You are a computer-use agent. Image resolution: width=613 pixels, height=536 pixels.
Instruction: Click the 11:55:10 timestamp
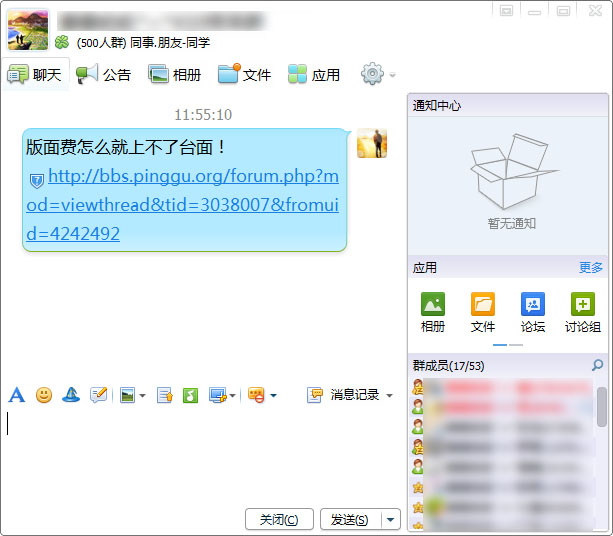point(203,115)
